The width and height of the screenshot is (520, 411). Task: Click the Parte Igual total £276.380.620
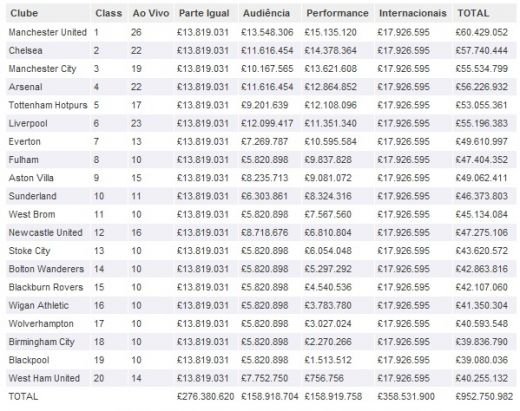pyautogui.click(x=206, y=397)
